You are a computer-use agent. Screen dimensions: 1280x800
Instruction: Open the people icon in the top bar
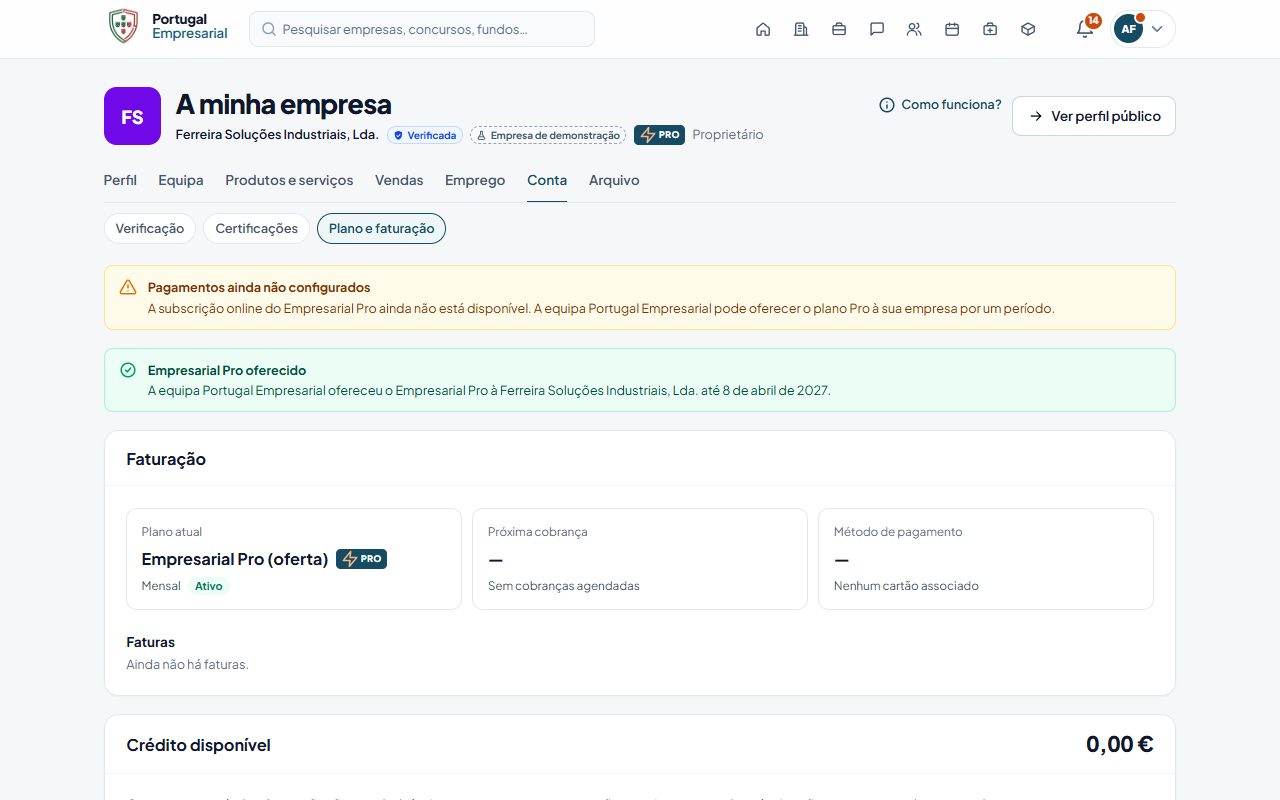[x=914, y=29]
